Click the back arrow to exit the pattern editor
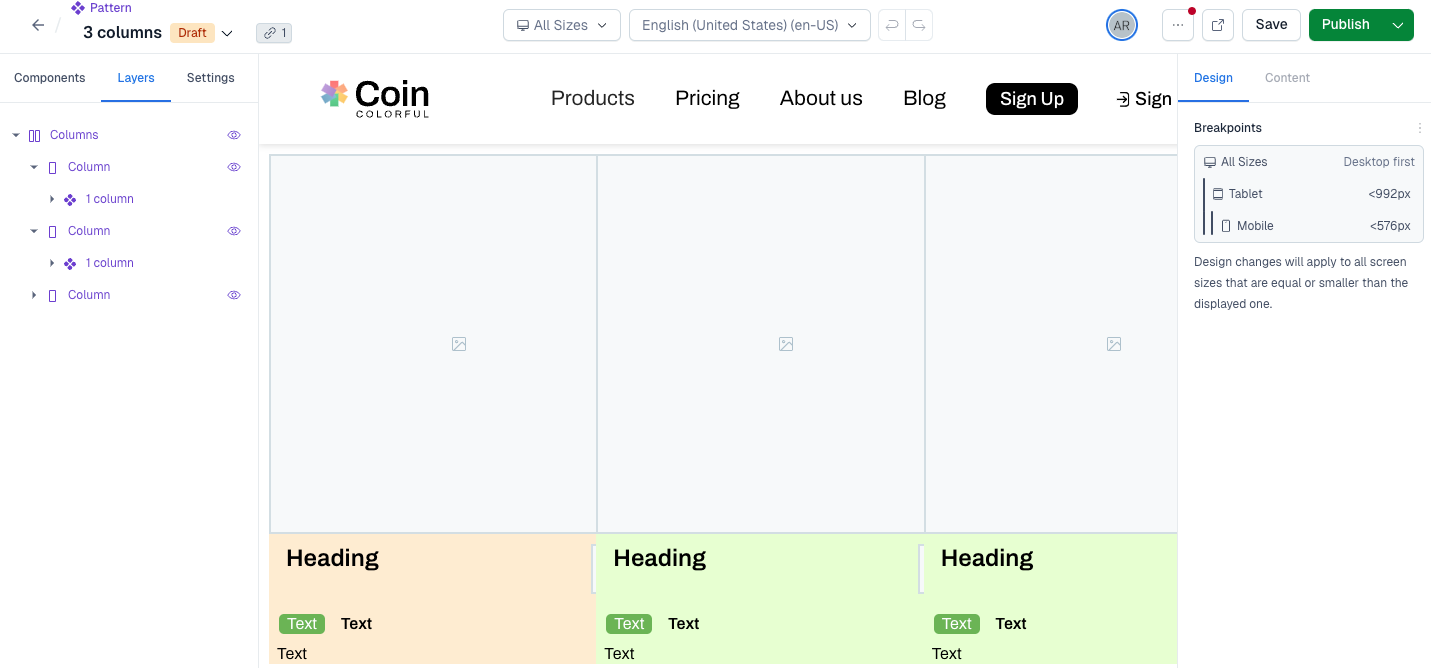Image resolution: width=1431 pixels, height=668 pixels. point(38,25)
